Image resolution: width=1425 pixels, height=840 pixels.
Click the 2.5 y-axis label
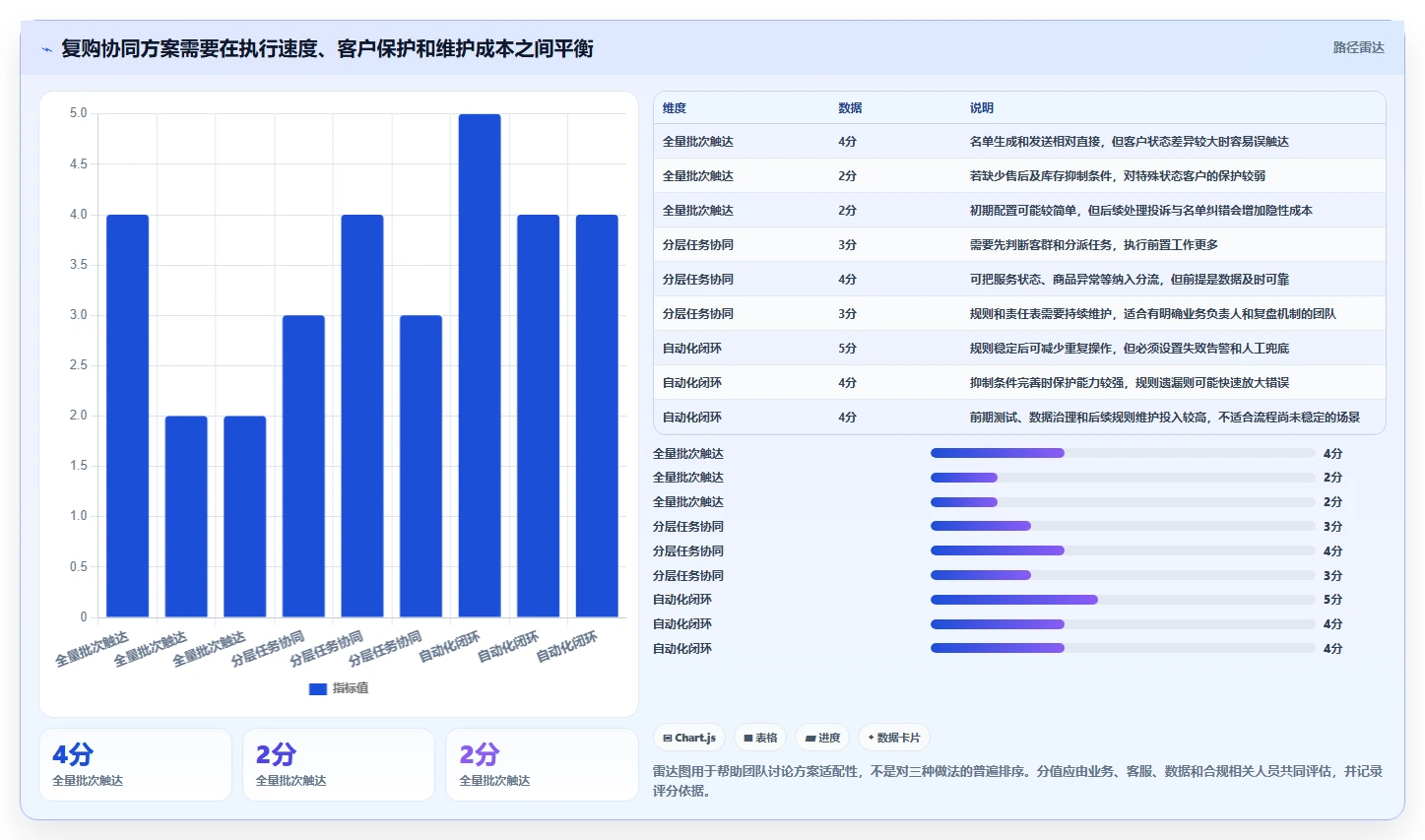[x=78, y=365]
